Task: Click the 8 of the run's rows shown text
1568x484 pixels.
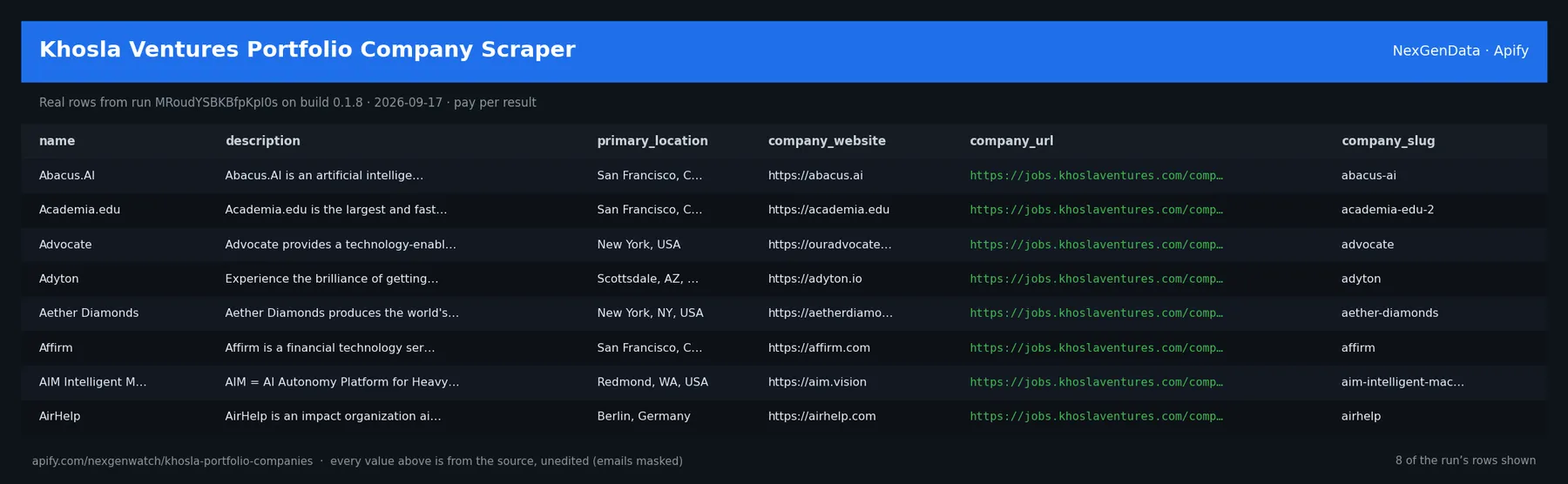Action: click(x=1465, y=460)
